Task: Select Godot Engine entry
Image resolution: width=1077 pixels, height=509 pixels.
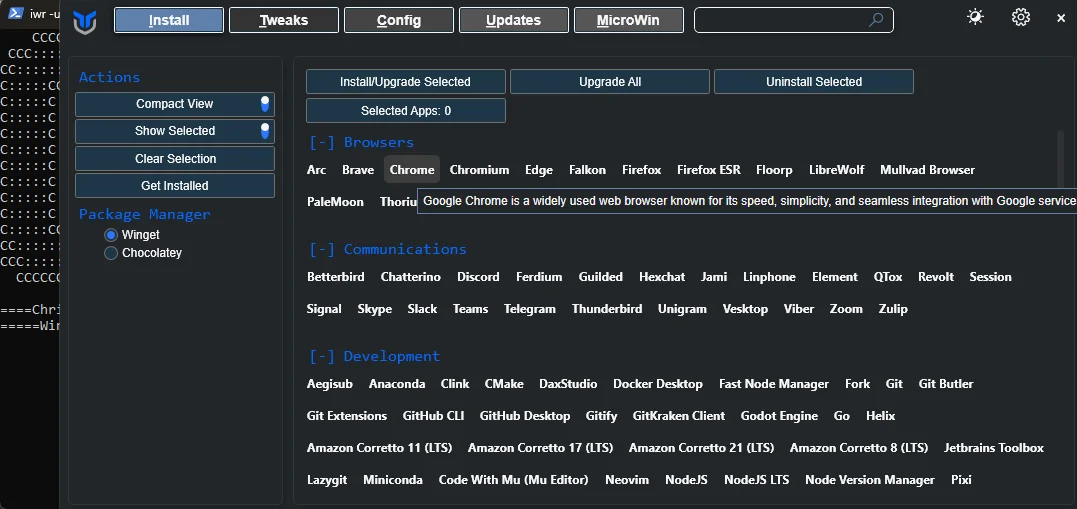Action: pos(779,416)
